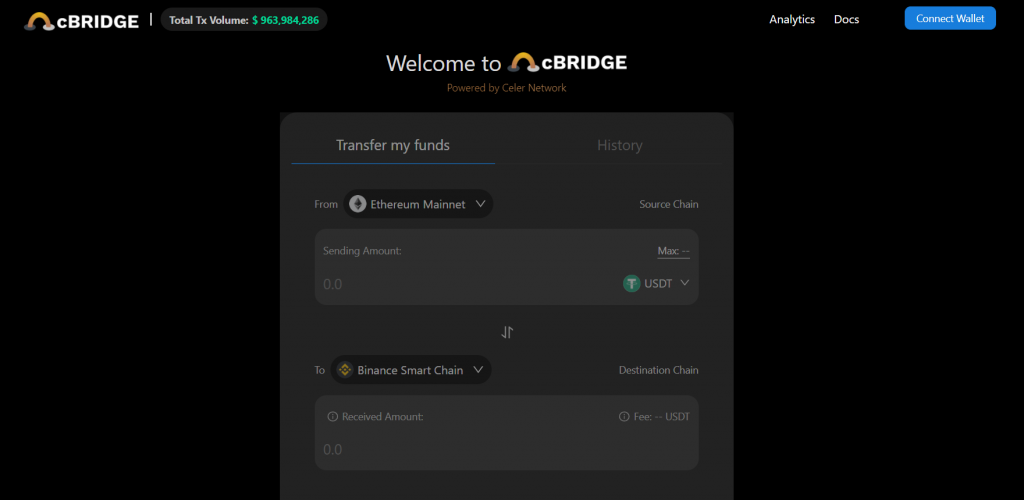Click the cBRIDGE logo in welcome heading
Image resolution: width=1024 pixels, height=500 pixels.
568,63
